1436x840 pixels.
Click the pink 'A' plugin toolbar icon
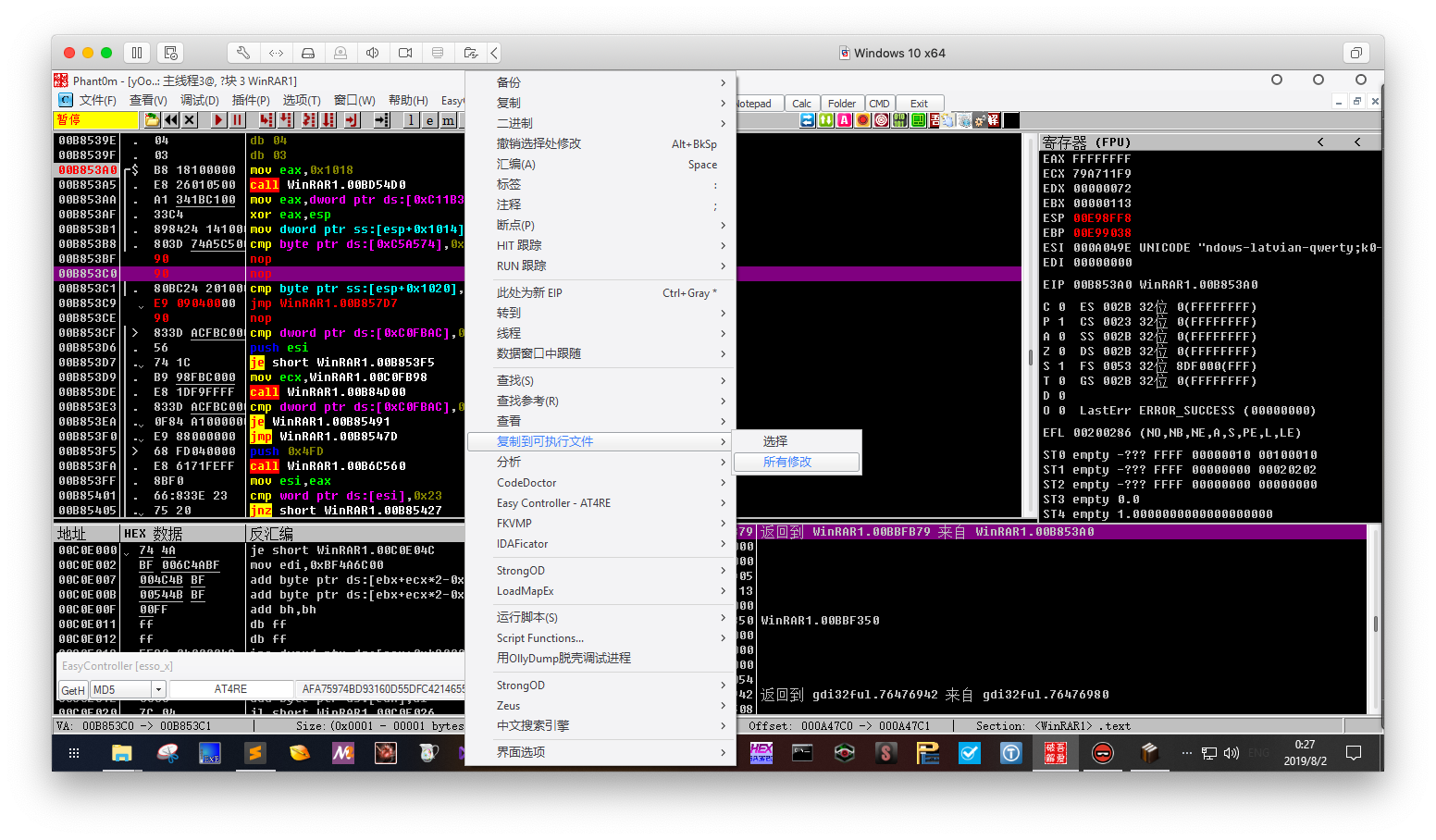(x=844, y=120)
